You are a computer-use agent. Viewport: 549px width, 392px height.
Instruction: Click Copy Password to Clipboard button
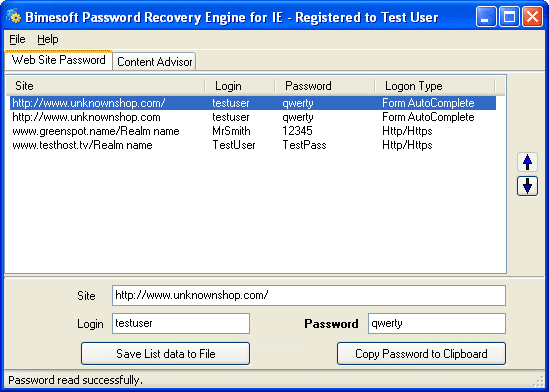coord(421,354)
